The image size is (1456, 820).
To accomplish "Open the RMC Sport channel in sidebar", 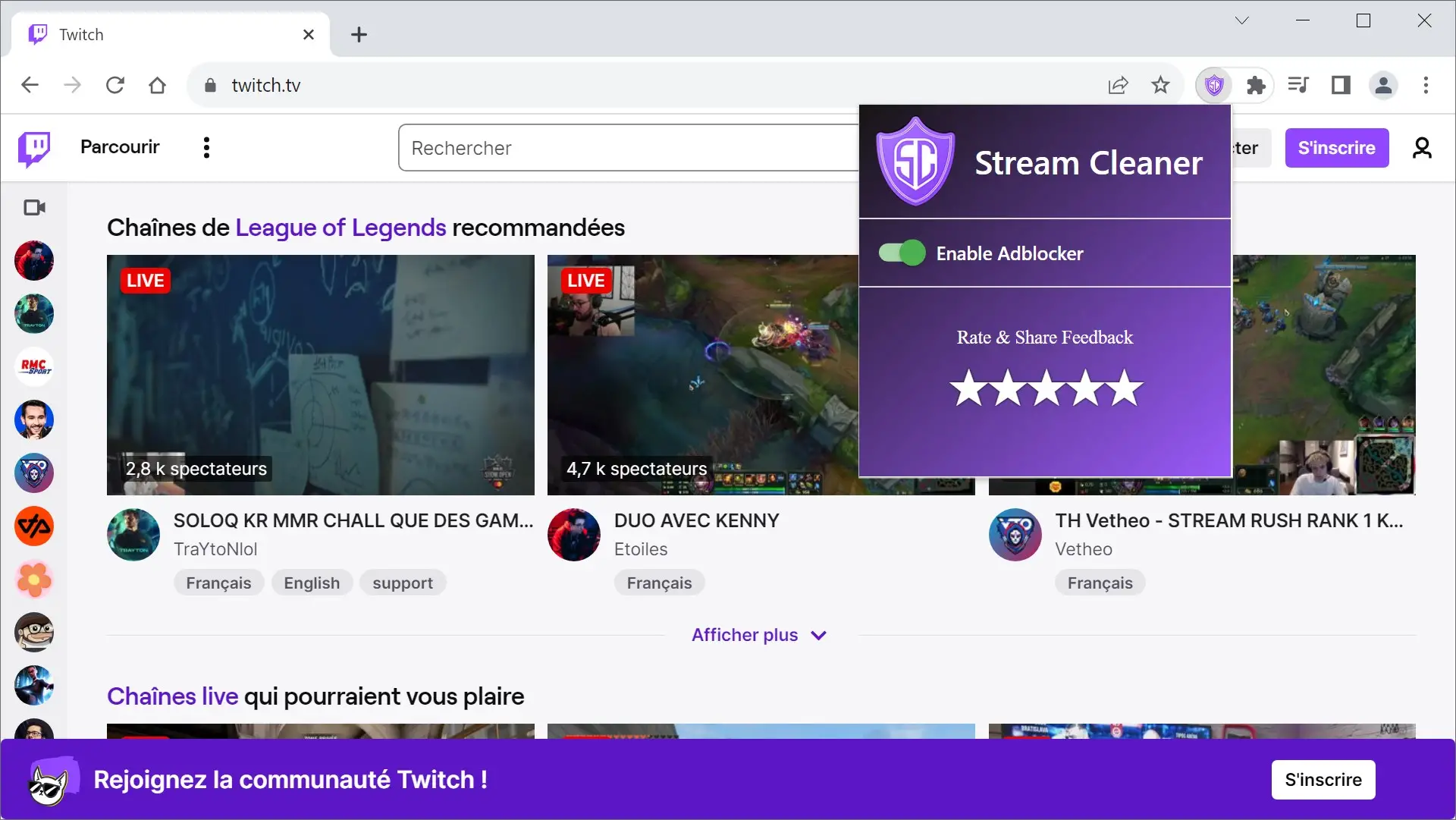I will coord(34,367).
